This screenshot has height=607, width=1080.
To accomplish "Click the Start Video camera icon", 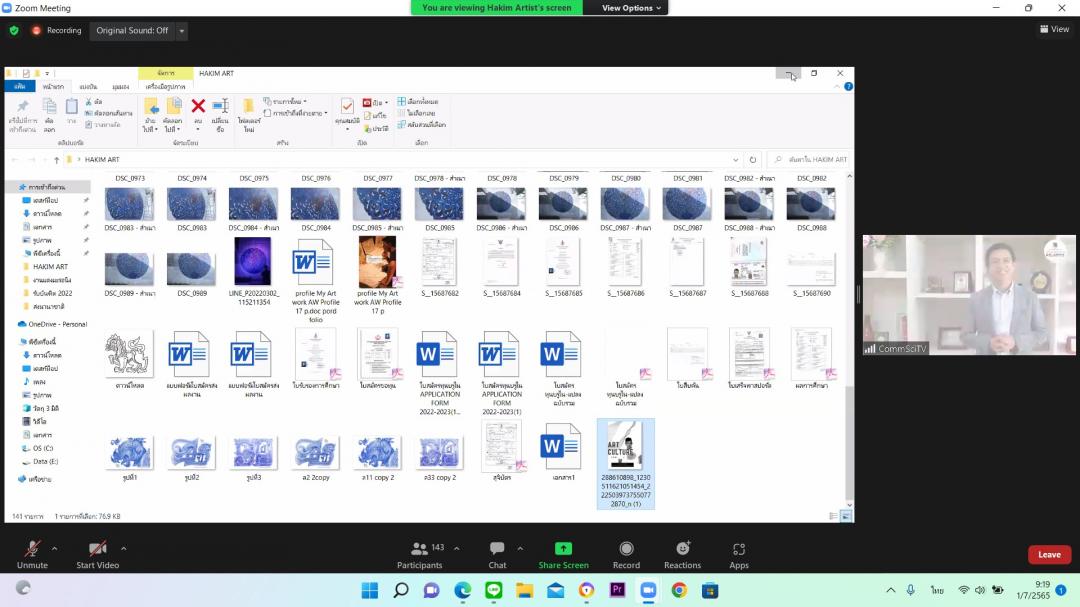I will pos(97,549).
